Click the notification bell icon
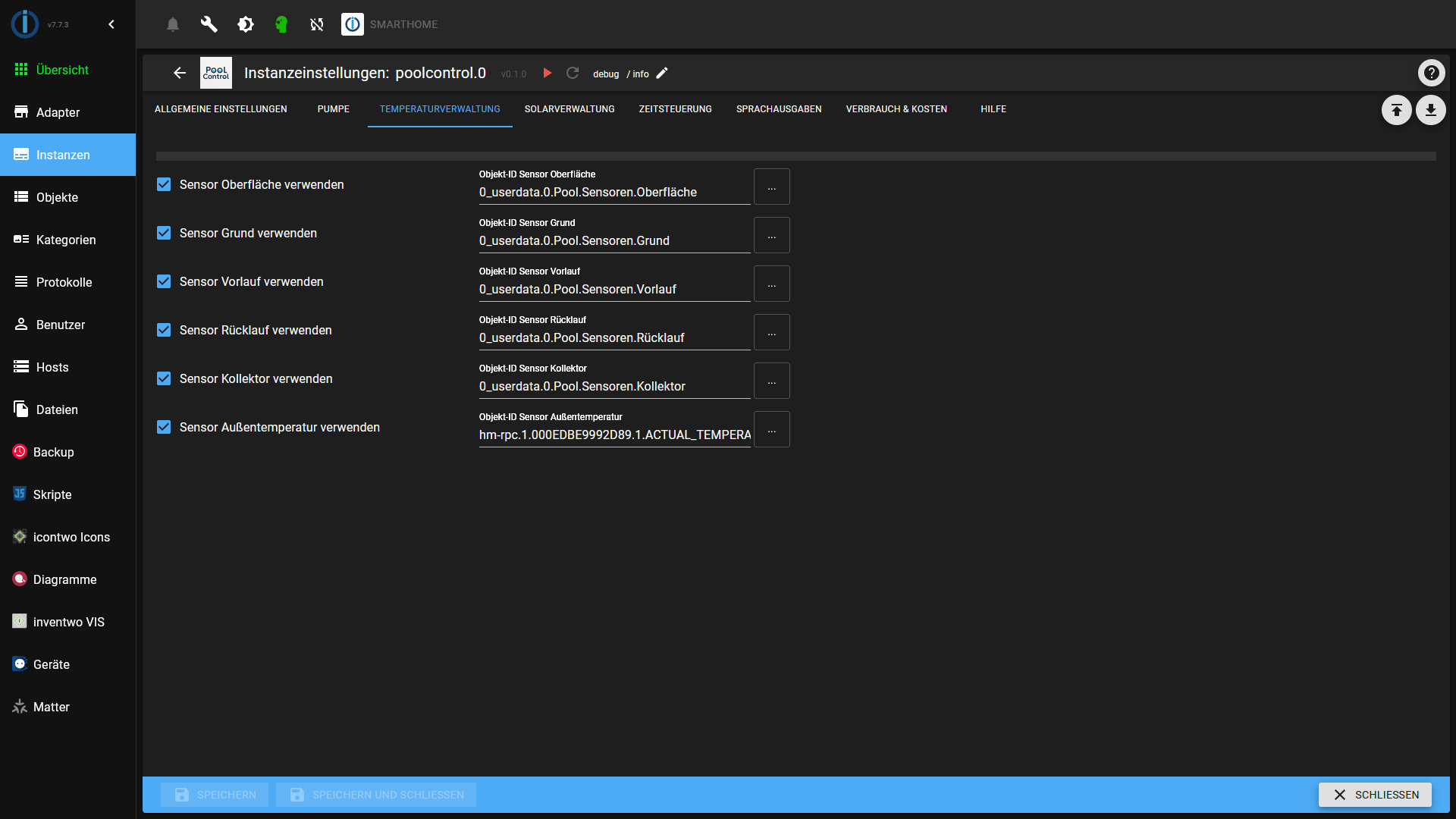 173,24
